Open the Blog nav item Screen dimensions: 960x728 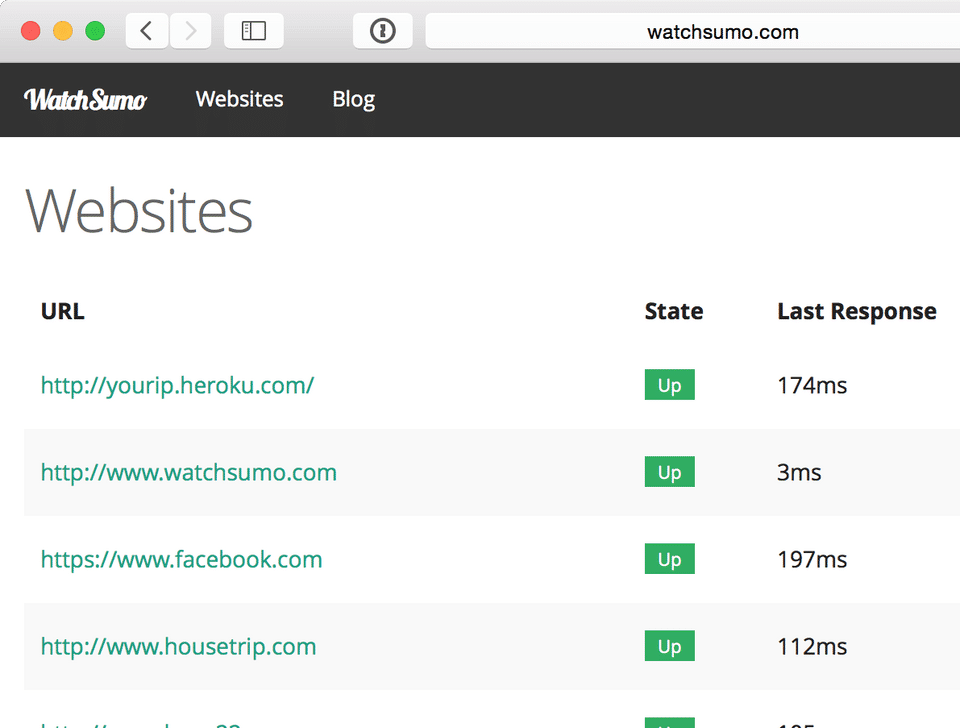pos(354,100)
